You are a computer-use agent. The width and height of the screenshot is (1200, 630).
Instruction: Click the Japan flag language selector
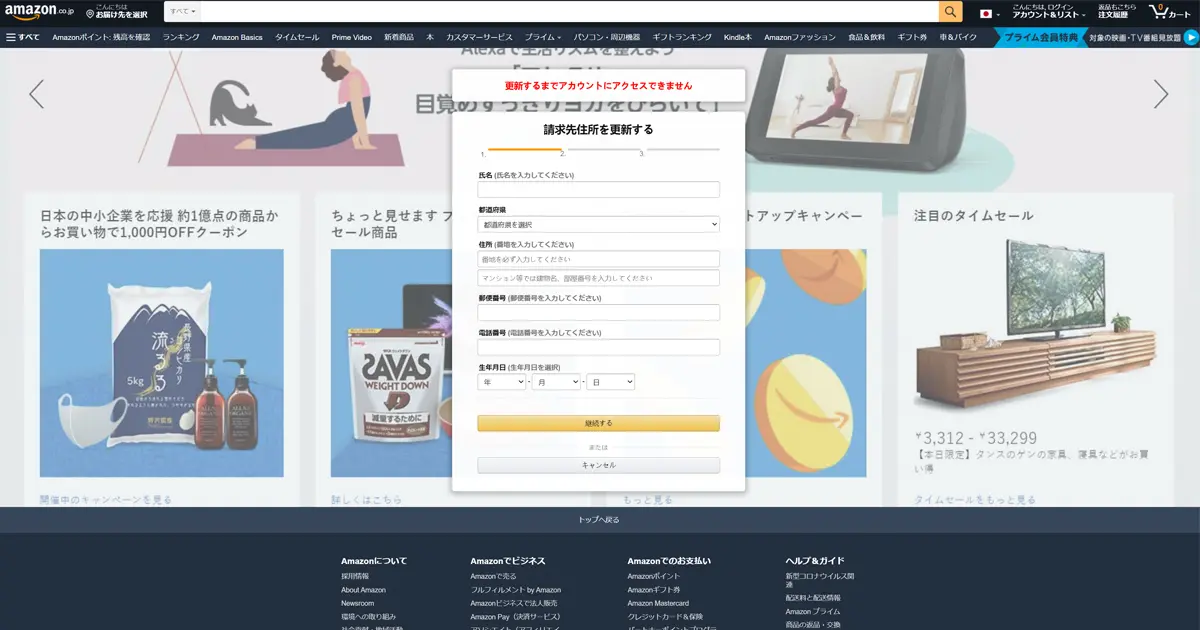(x=989, y=13)
